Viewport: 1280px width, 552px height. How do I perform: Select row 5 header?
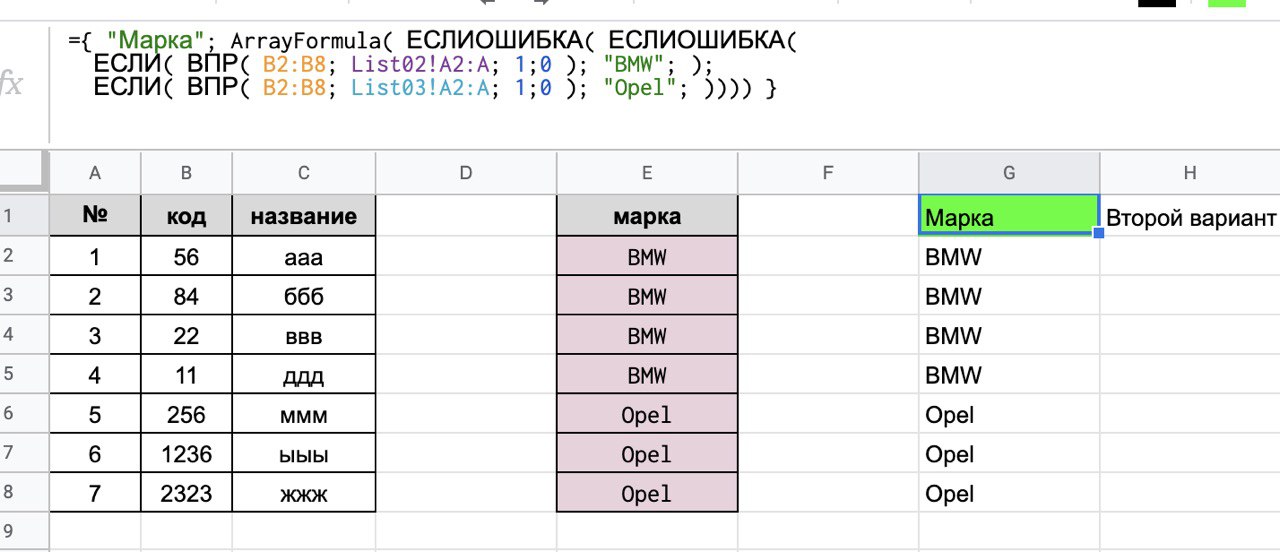(x=24, y=375)
